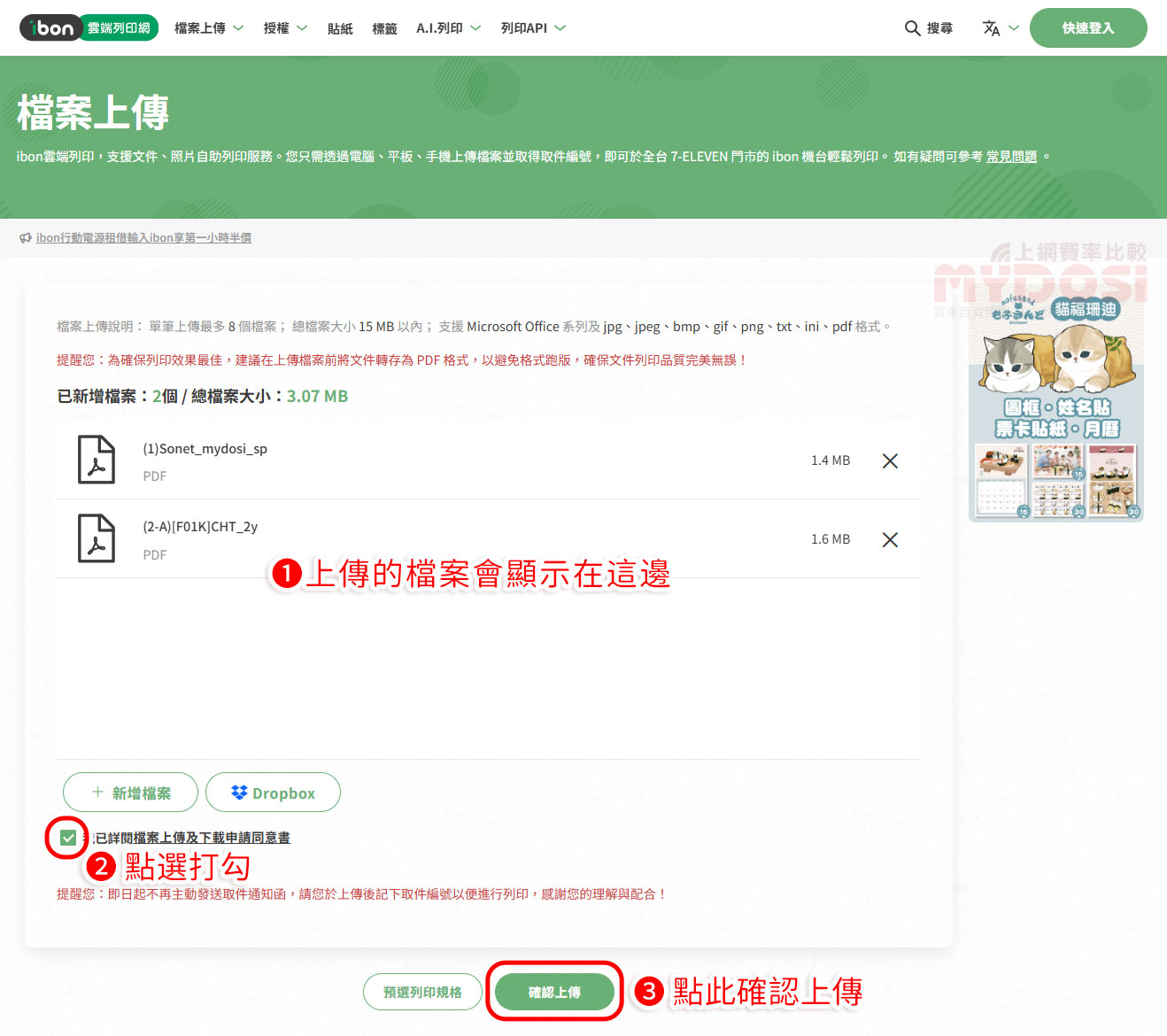Click the megaphone announcement icon
The height and width of the screenshot is (1036, 1167).
coord(26,238)
